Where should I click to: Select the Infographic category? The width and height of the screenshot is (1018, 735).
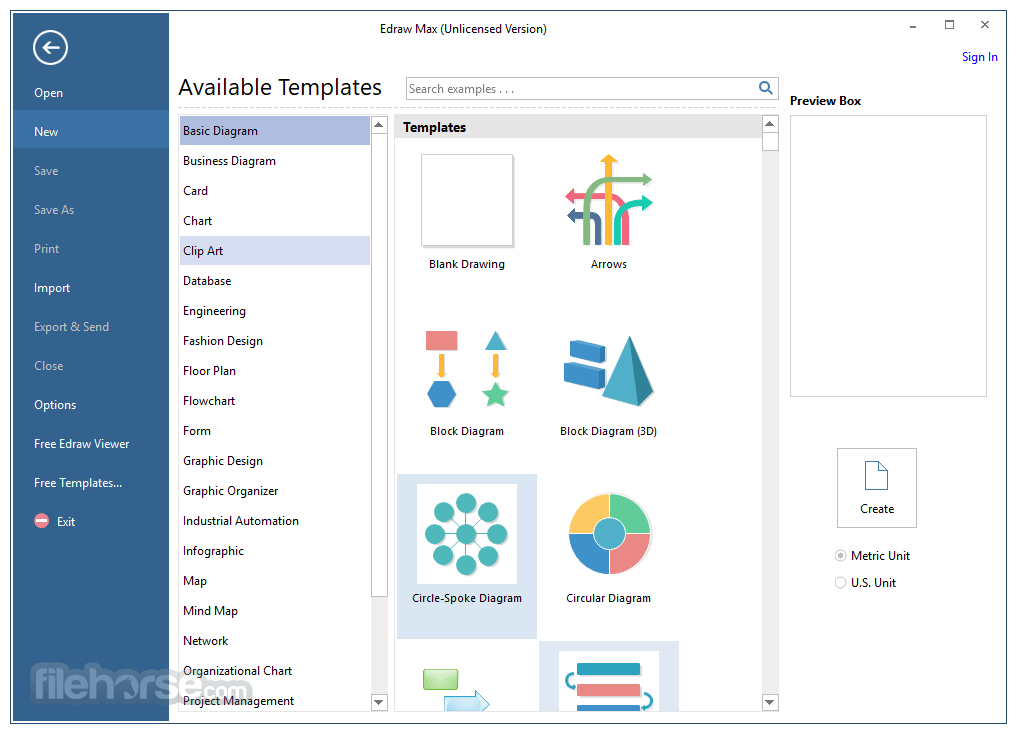pyautogui.click(x=275, y=551)
